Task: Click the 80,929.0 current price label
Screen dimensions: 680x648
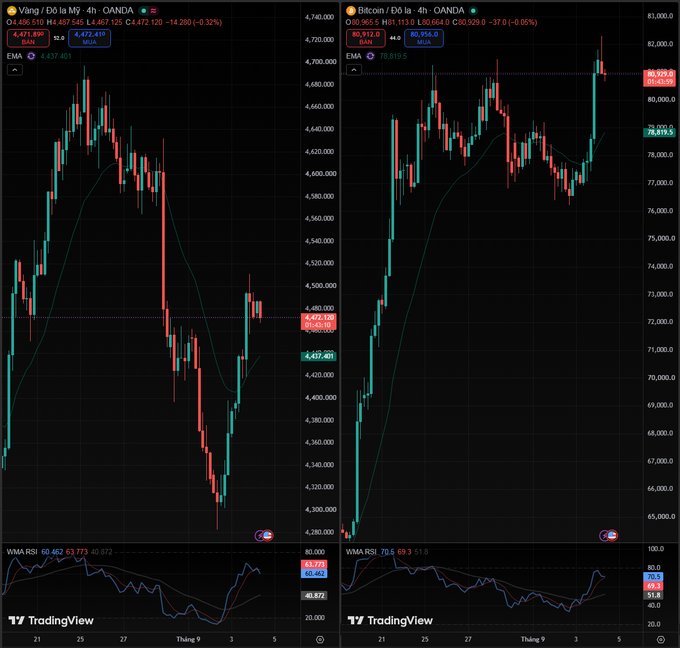Action: [660, 78]
